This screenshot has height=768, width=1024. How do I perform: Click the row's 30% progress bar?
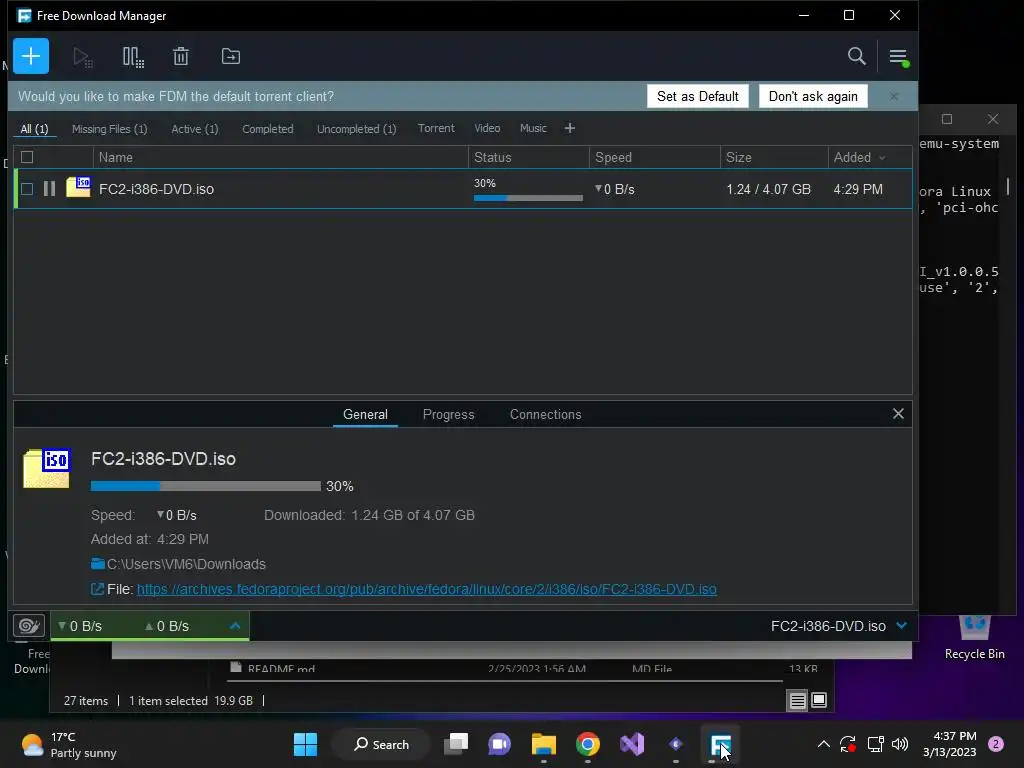[528, 197]
